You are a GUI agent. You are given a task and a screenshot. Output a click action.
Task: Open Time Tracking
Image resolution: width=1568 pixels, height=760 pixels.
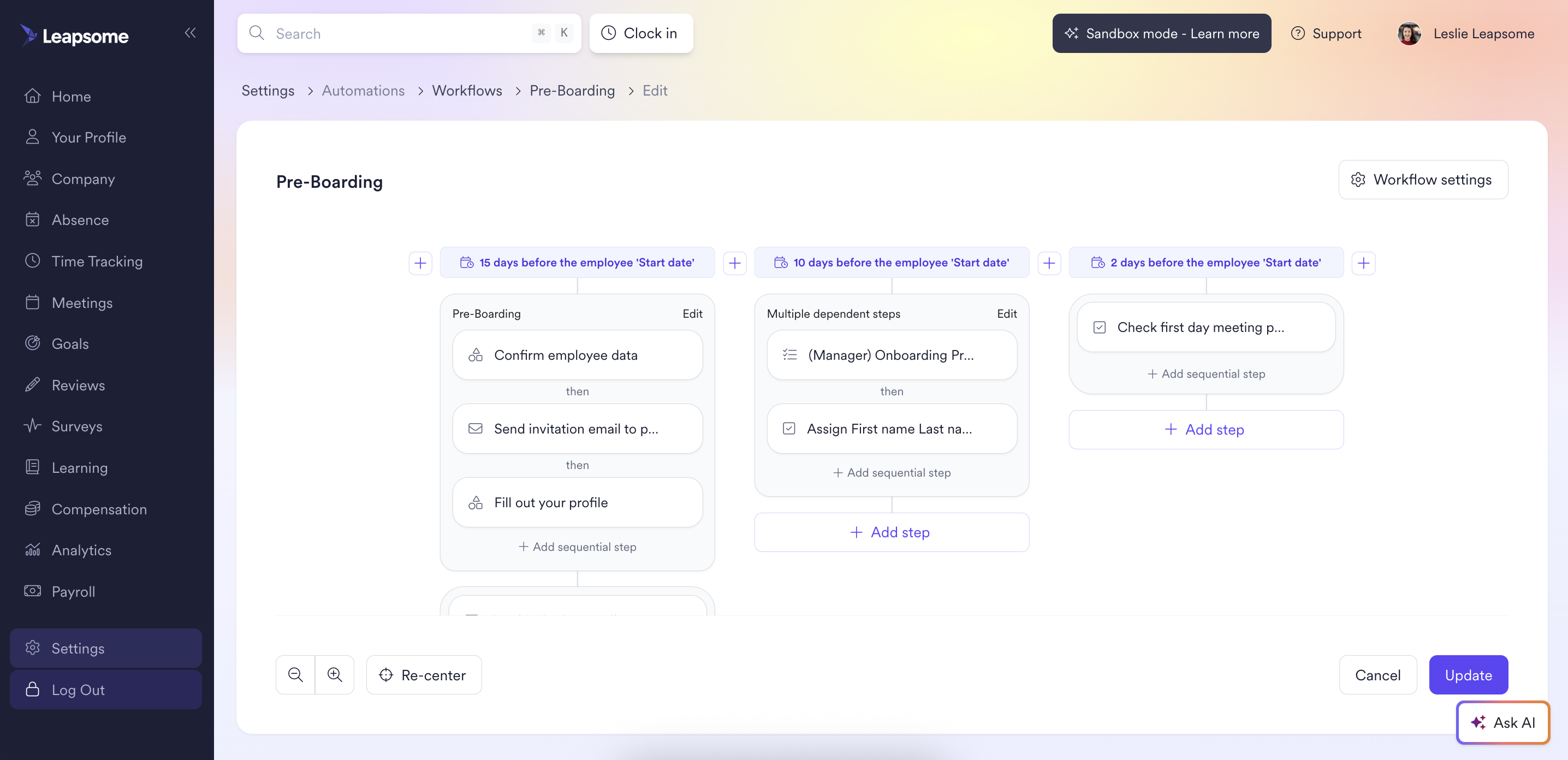tap(106, 261)
